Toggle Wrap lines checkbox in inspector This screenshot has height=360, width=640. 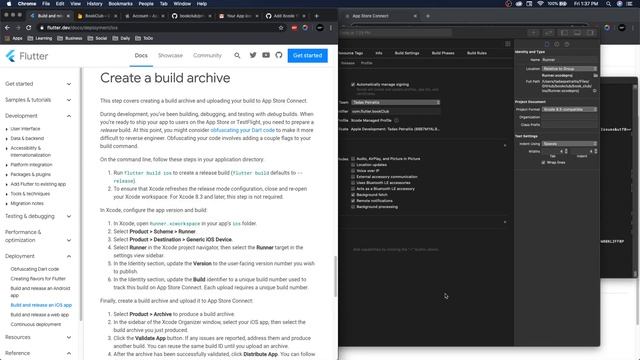[543, 162]
